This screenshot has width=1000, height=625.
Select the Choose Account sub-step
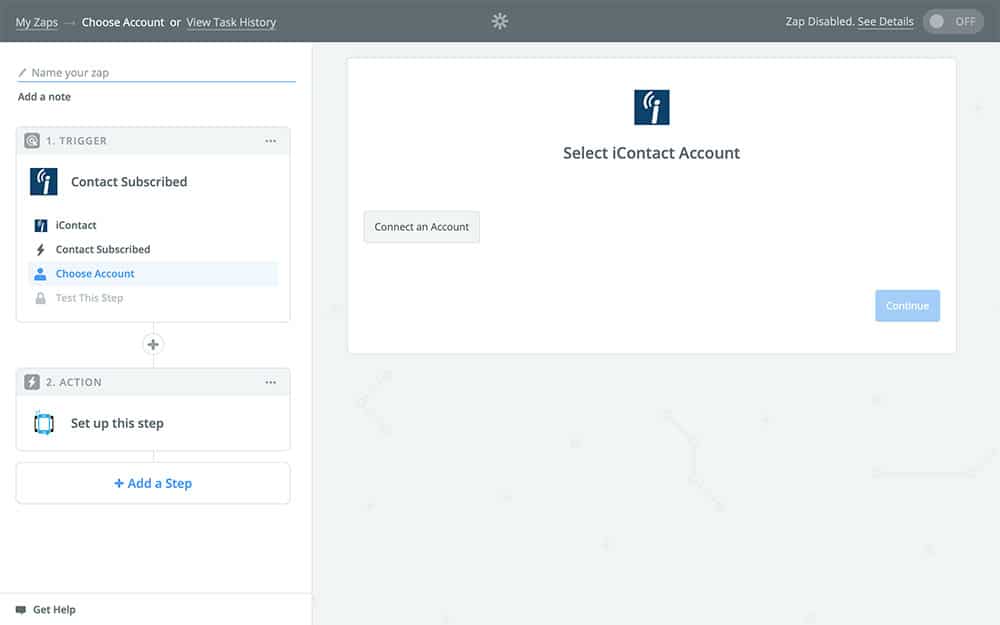coord(95,273)
